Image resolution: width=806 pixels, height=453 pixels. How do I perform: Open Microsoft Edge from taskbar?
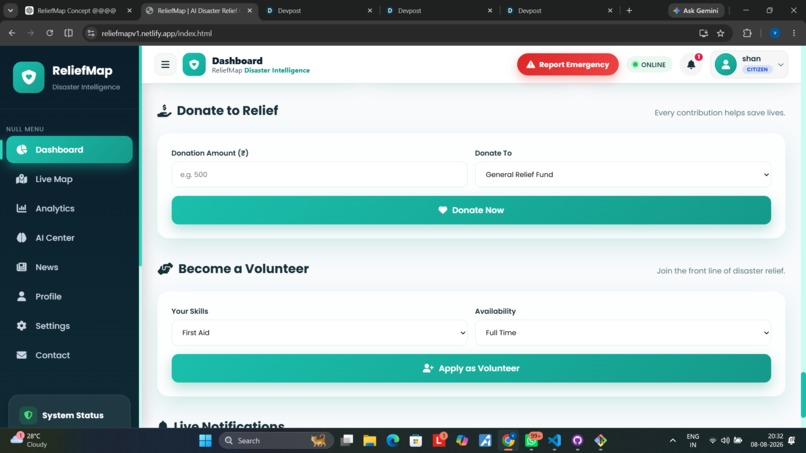click(393, 441)
